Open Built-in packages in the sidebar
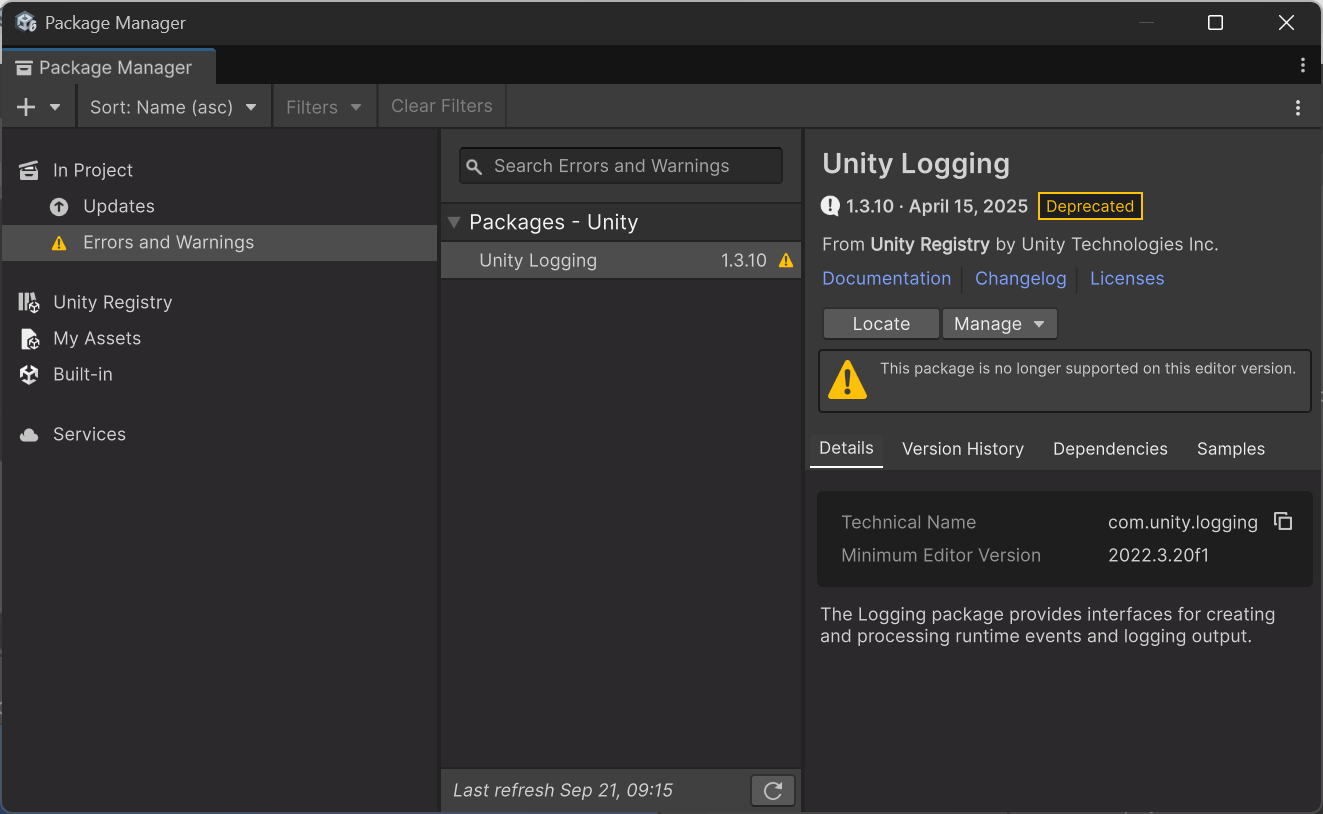Viewport: 1323px width, 814px height. coord(220,374)
